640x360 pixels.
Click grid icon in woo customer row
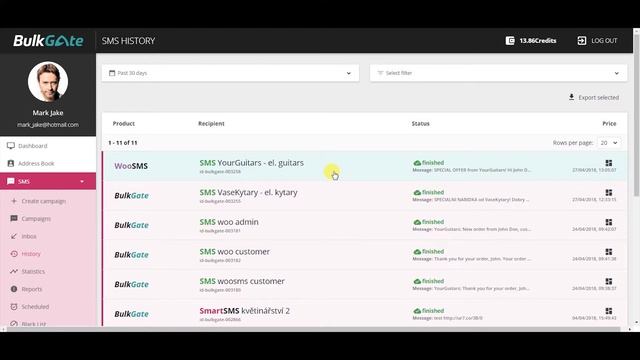point(609,251)
